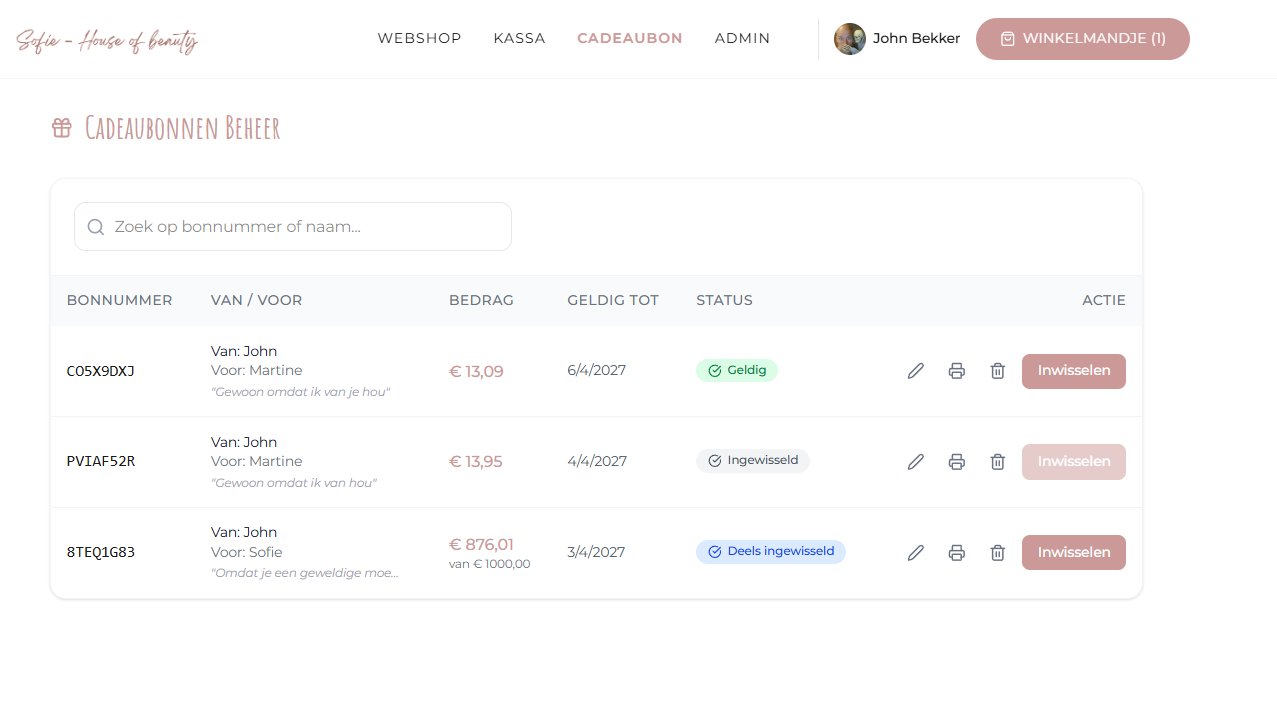Click the Sofie House of Beauty logo
This screenshot has height=706, width=1277.
pos(107,40)
